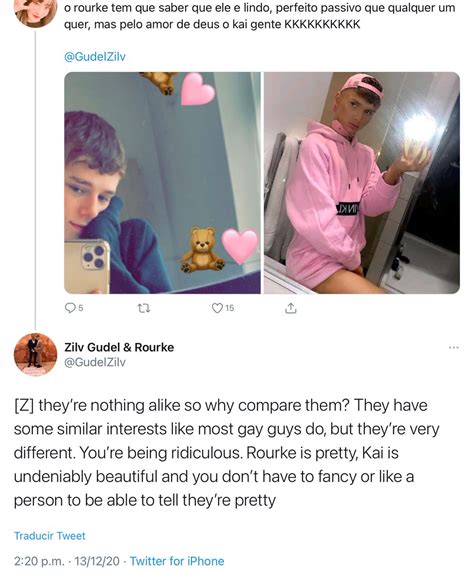Click the reply count number 5
Image resolution: width=474 pixels, height=579 pixels.
[x=80, y=308]
